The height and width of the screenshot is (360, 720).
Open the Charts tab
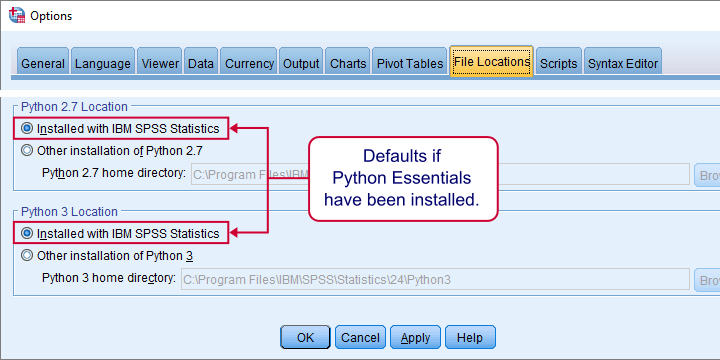[x=348, y=61]
